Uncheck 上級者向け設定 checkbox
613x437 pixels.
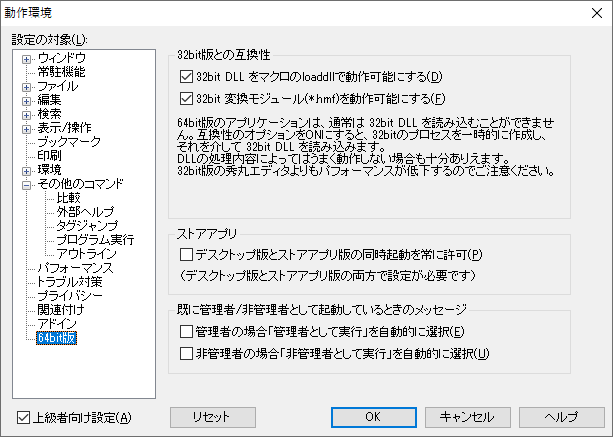(25, 417)
